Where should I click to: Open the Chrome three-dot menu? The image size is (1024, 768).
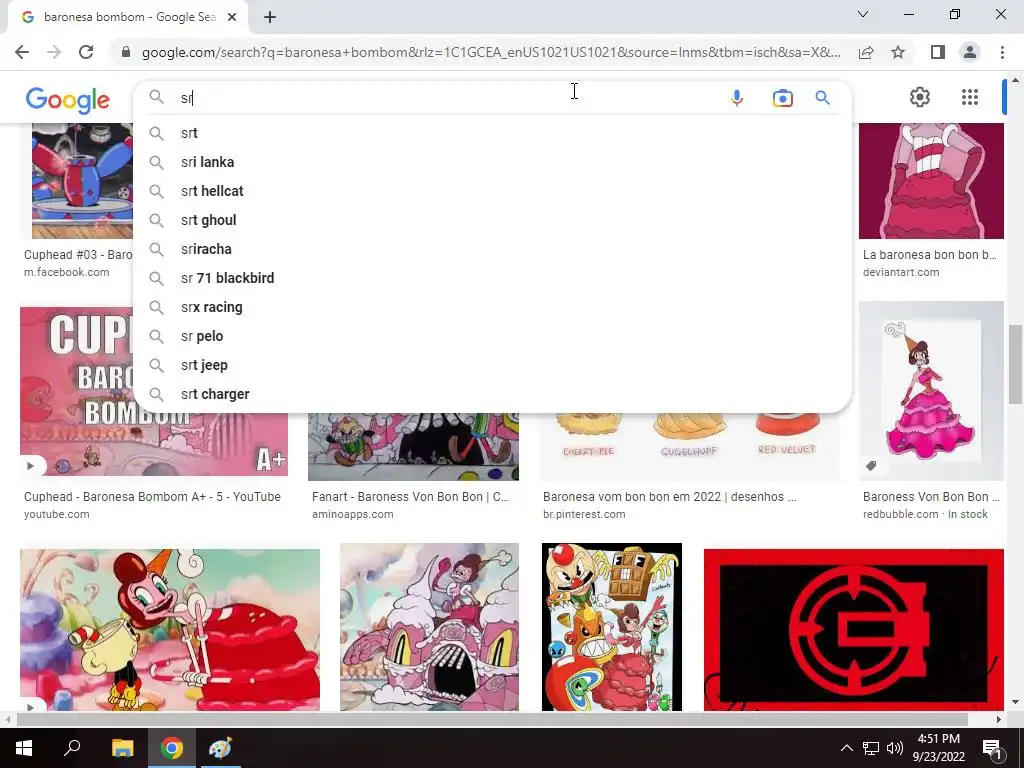(x=1002, y=52)
